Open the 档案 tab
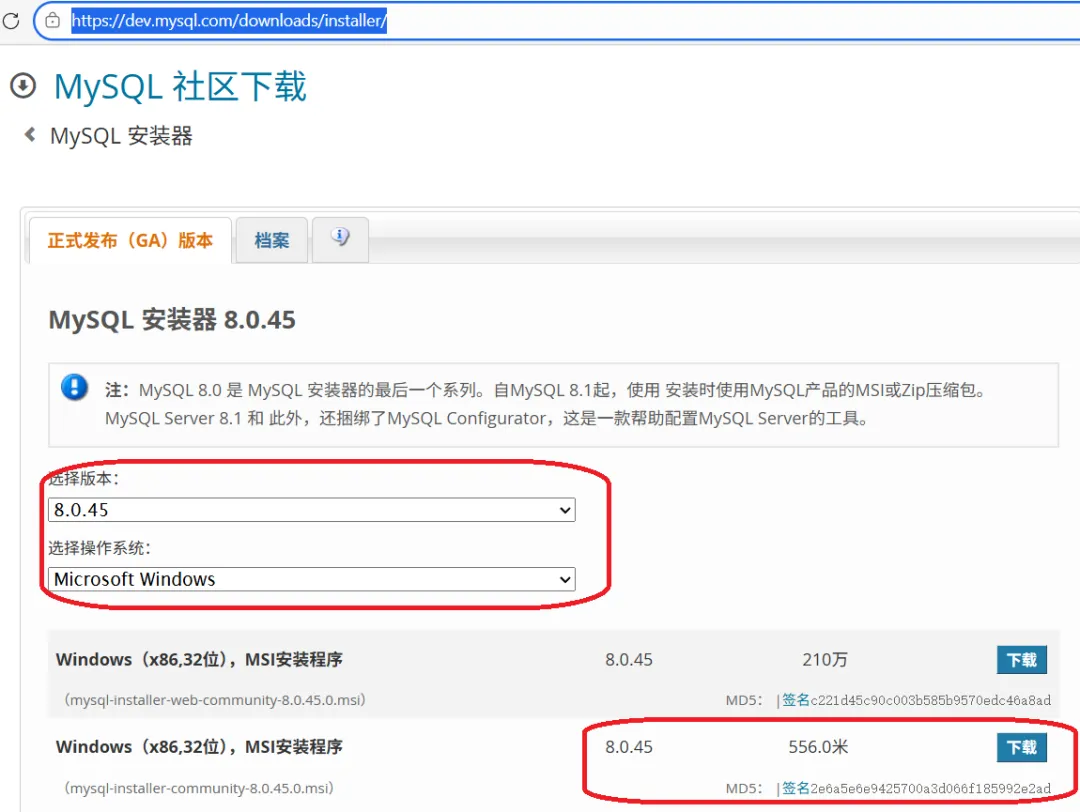Screen dimensions: 1080x812 [x=271, y=240]
